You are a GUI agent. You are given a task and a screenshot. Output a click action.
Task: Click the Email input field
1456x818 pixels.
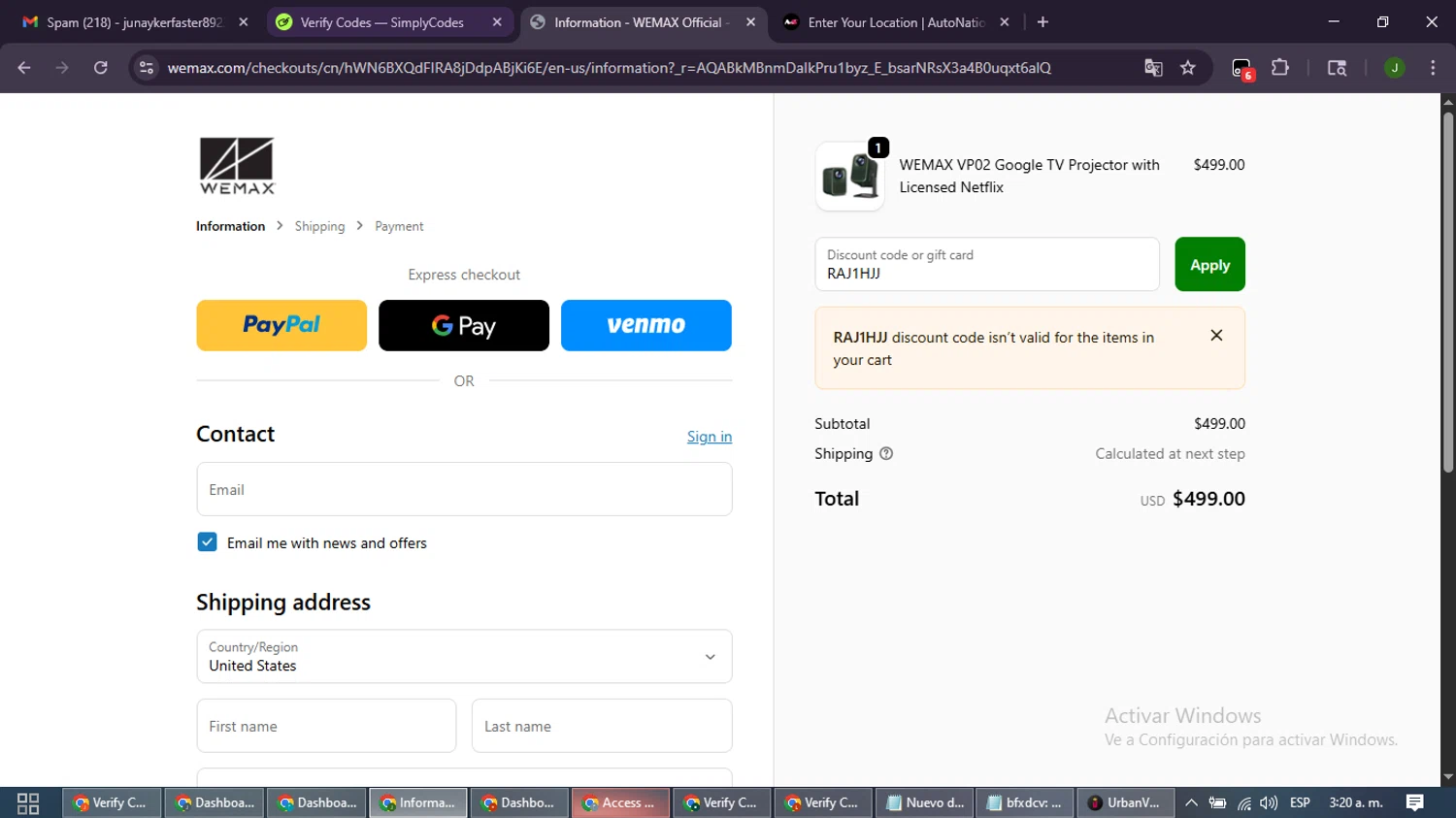pos(464,489)
